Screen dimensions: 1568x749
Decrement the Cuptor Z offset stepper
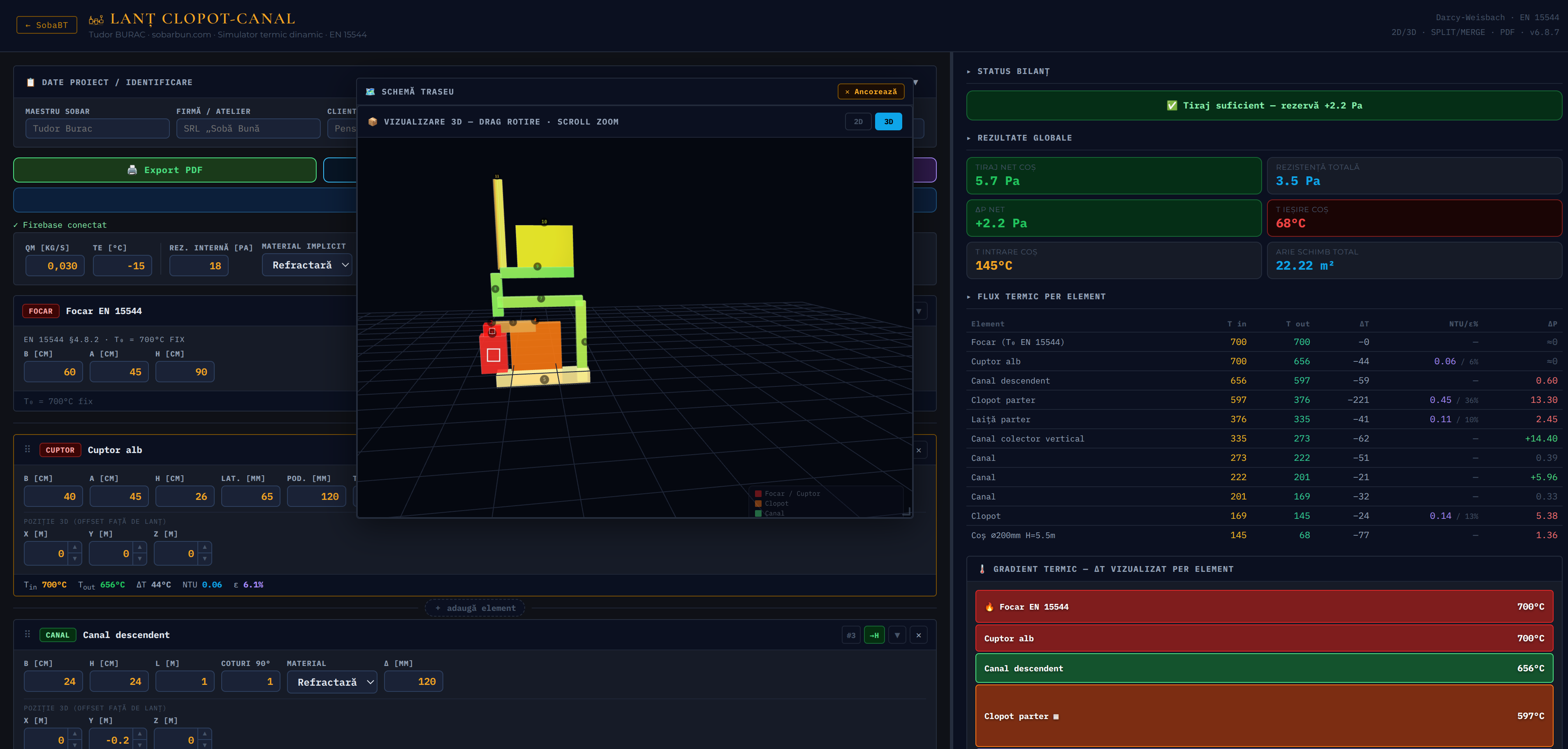pyautogui.click(x=205, y=559)
